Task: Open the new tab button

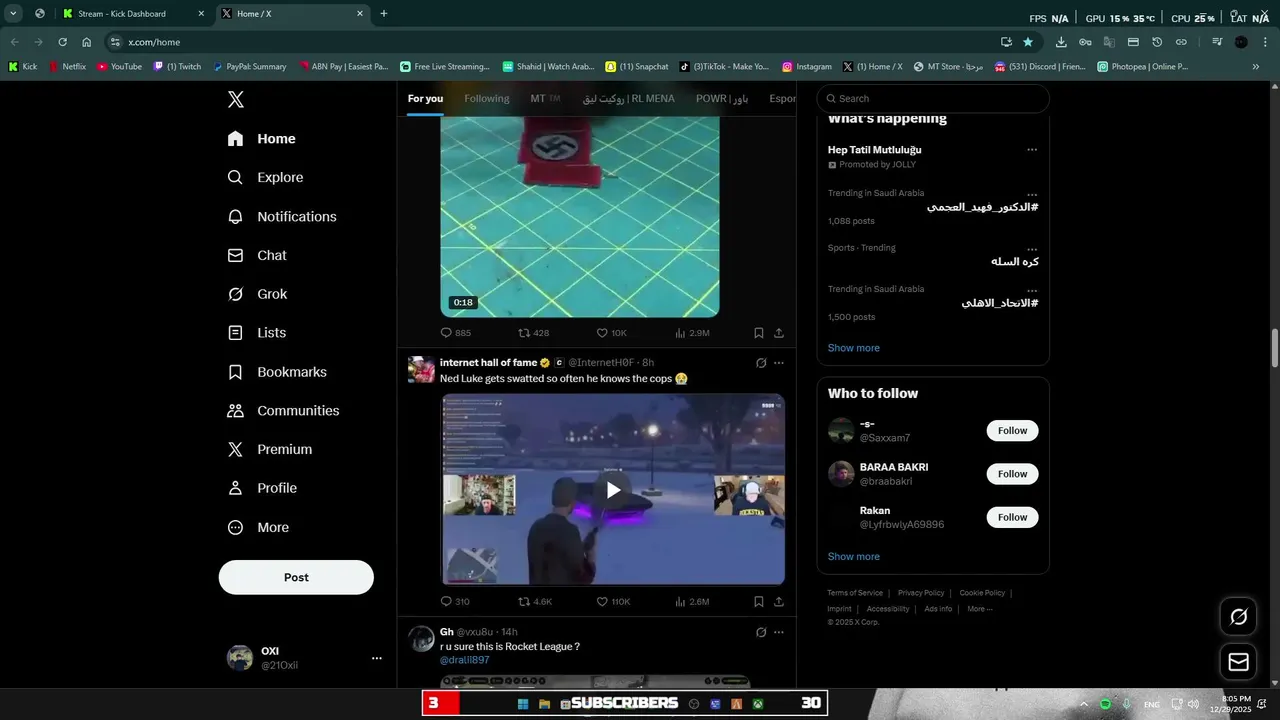Action: coord(384,14)
